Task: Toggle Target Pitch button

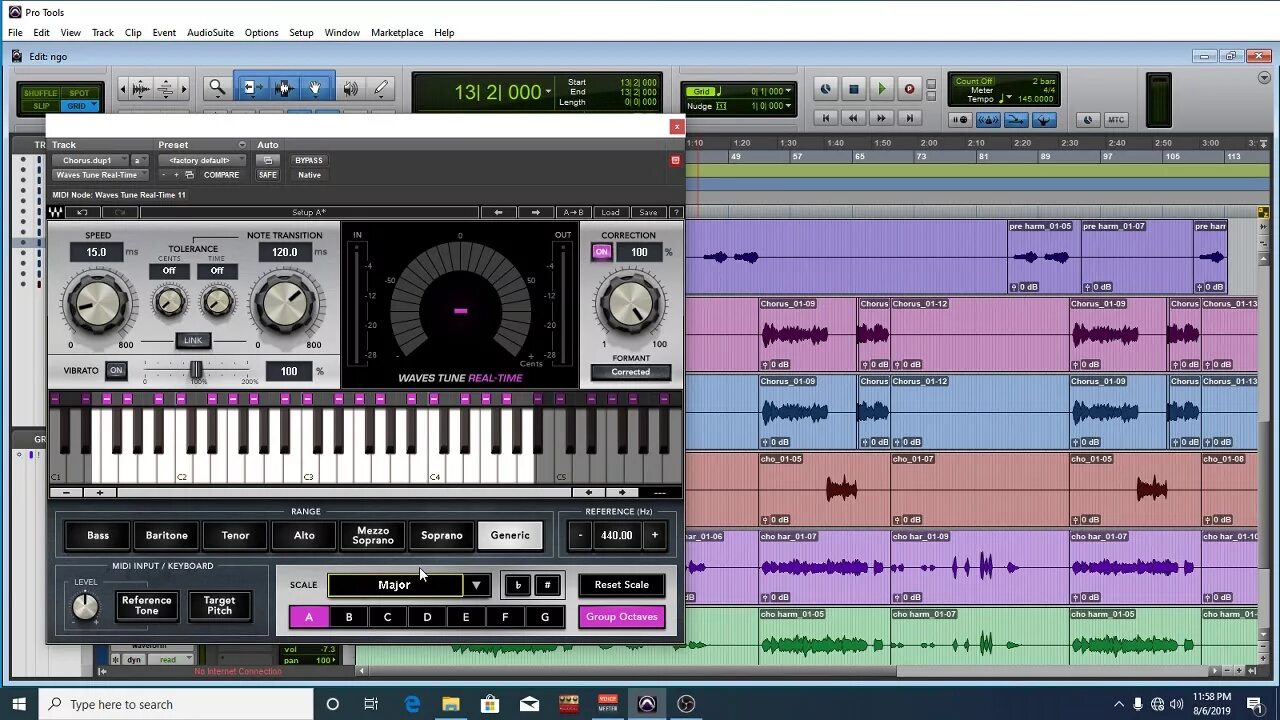Action: (219, 605)
